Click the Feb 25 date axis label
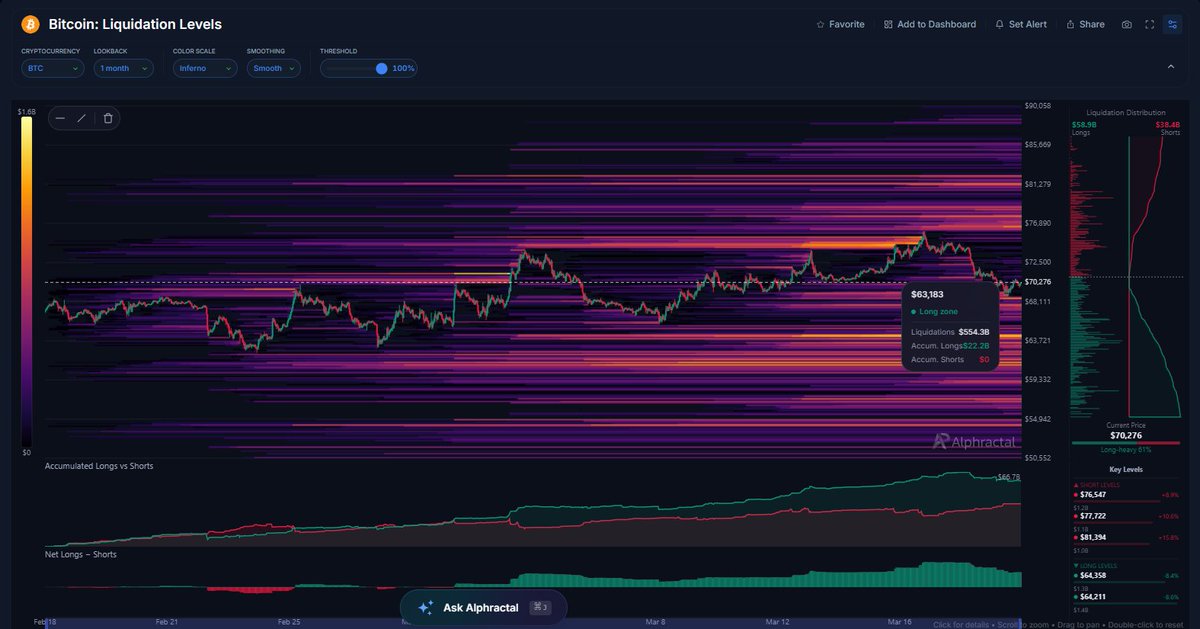The width and height of the screenshot is (1200, 629). tap(288, 621)
